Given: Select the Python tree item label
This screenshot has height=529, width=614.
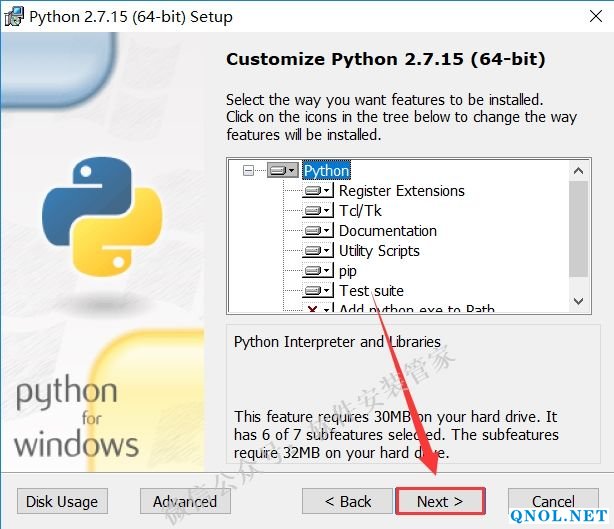Looking at the screenshot, I should coord(326,171).
